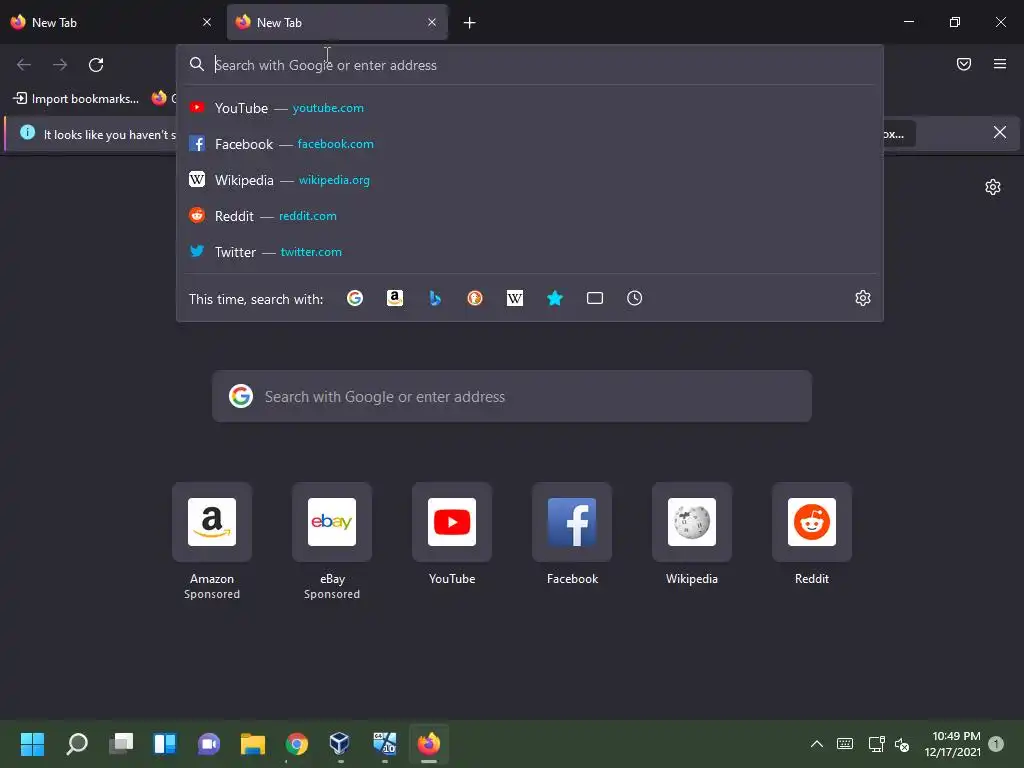This screenshot has width=1024, height=768.
Task: Open Task View on taskbar
Action: [x=121, y=744]
